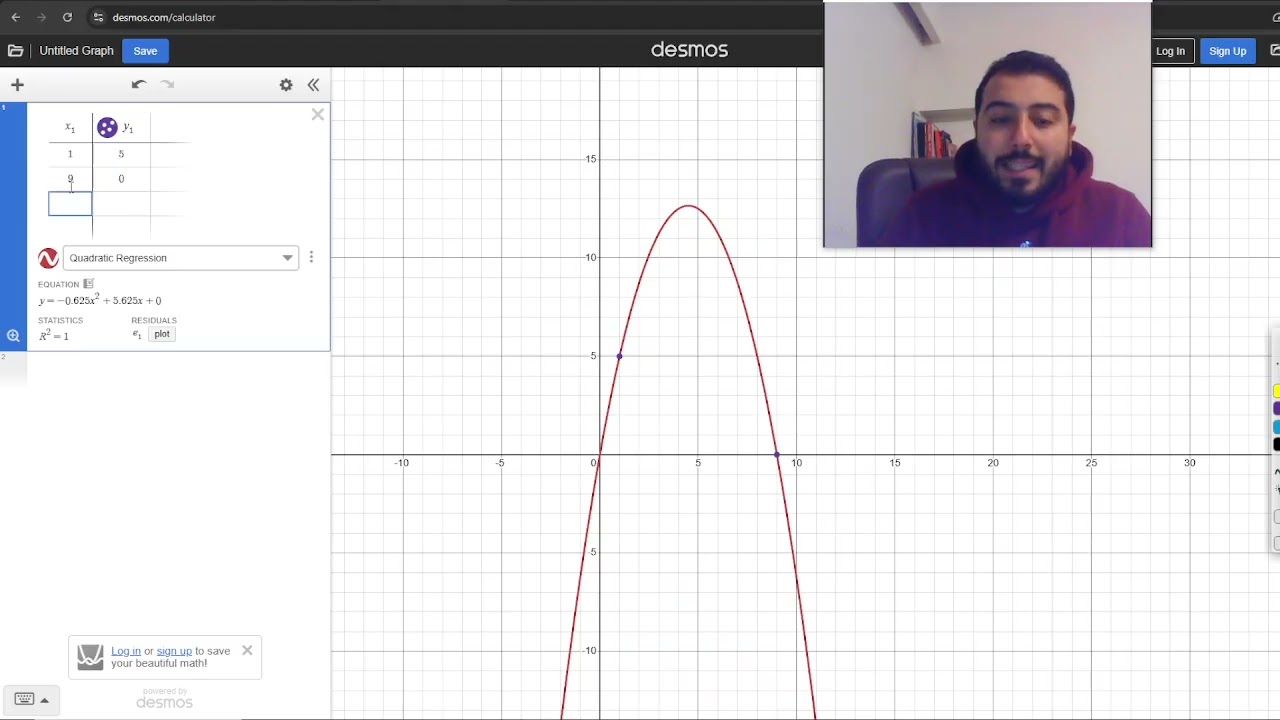Click the Log in link in the popup
This screenshot has width=1280, height=720.
(x=126, y=651)
